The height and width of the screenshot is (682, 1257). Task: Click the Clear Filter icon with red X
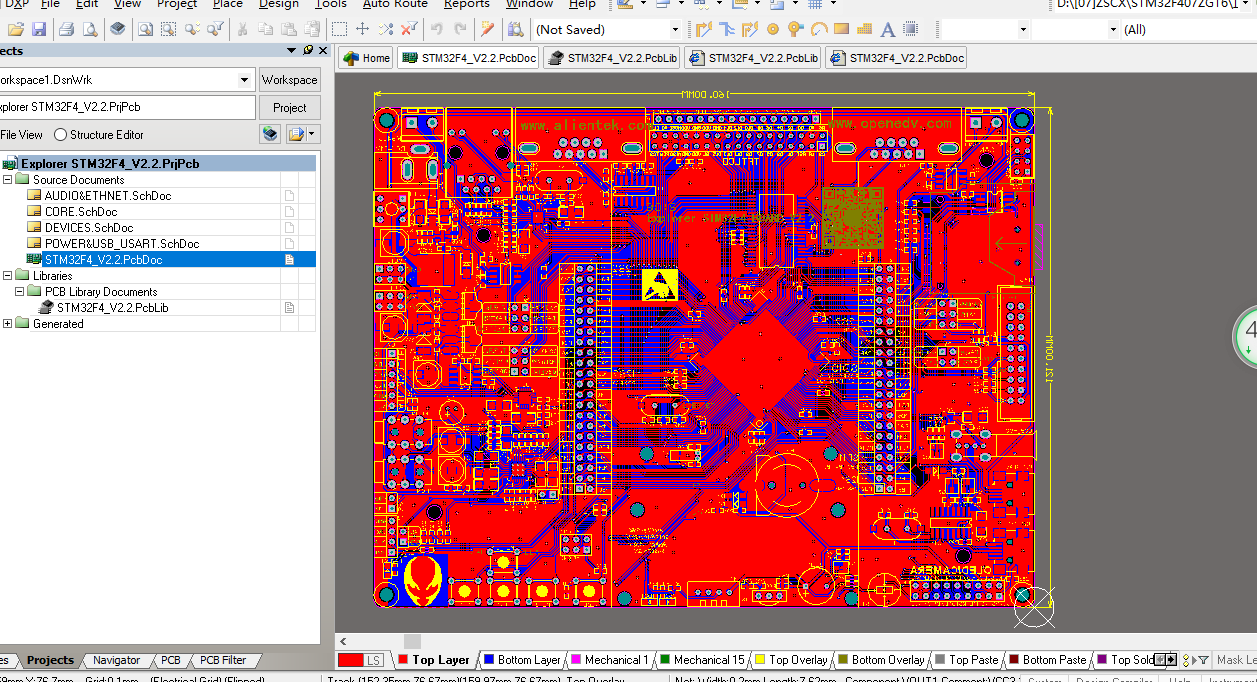click(409, 29)
